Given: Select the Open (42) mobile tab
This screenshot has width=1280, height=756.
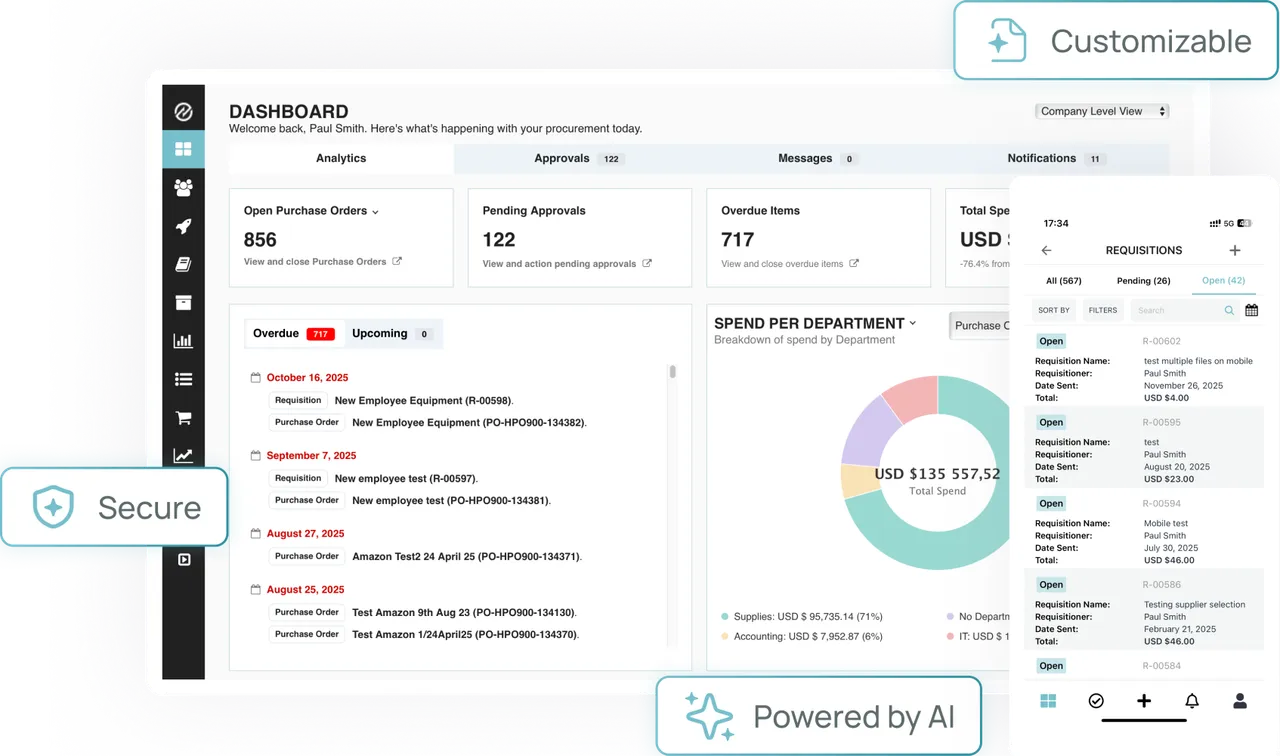Looking at the screenshot, I should (1223, 281).
